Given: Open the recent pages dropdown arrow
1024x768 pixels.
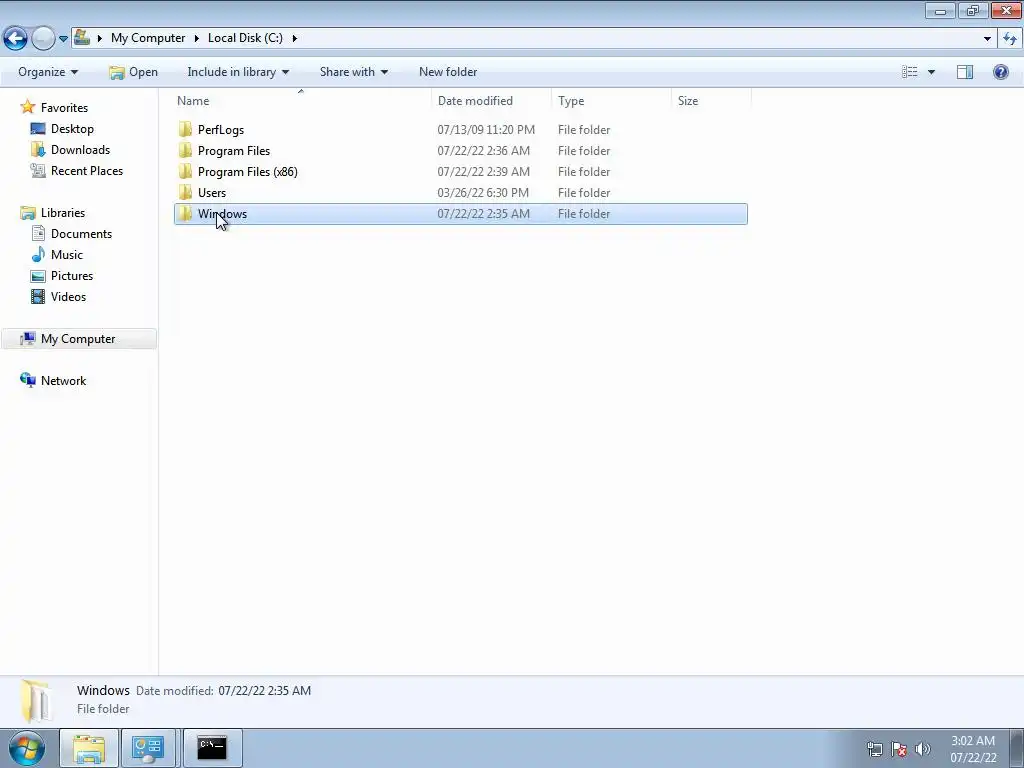Looking at the screenshot, I should pyautogui.click(x=63, y=39).
